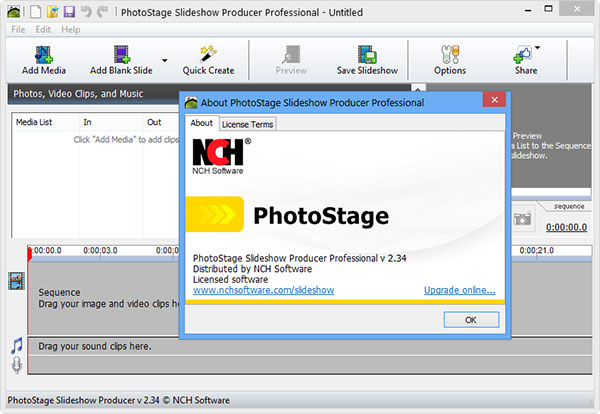The height and width of the screenshot is (414, 600).
Task: Click the 'Drag your sound clips here.' track
Action: [310, 346]
